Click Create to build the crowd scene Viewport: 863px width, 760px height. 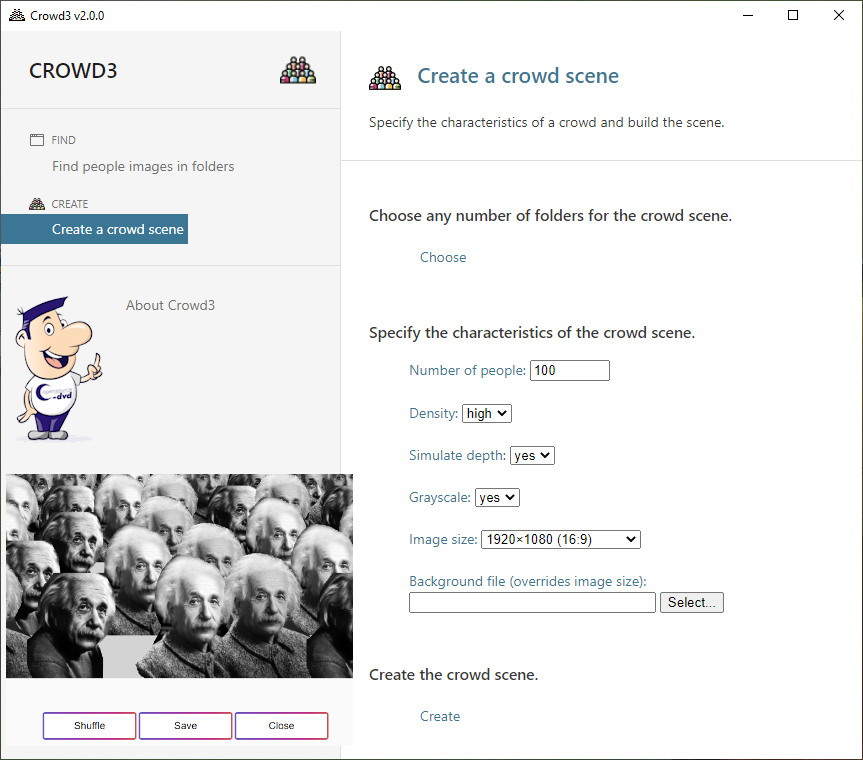[440, 716]
